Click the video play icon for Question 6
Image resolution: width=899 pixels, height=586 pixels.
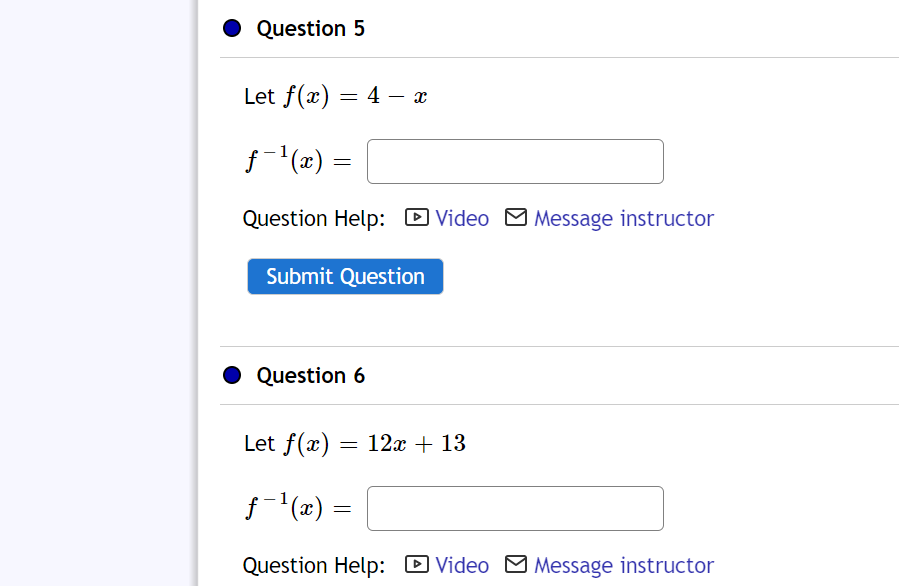416,565
